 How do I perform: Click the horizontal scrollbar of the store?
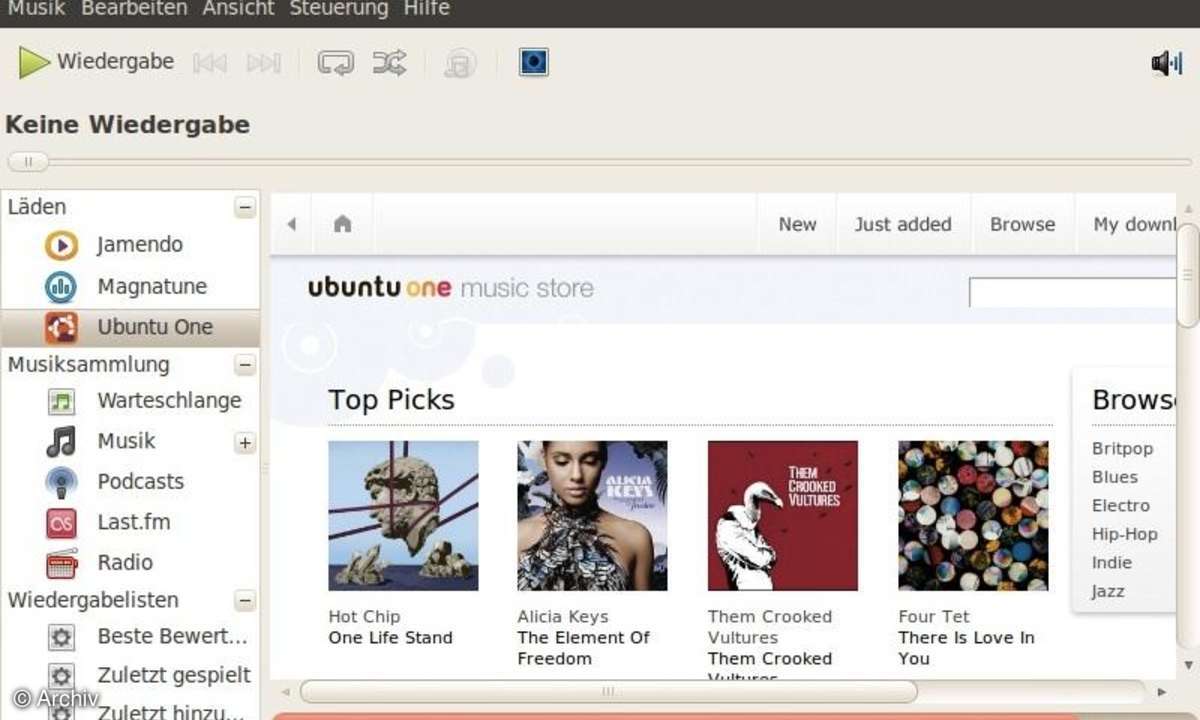tap(608, 691)
